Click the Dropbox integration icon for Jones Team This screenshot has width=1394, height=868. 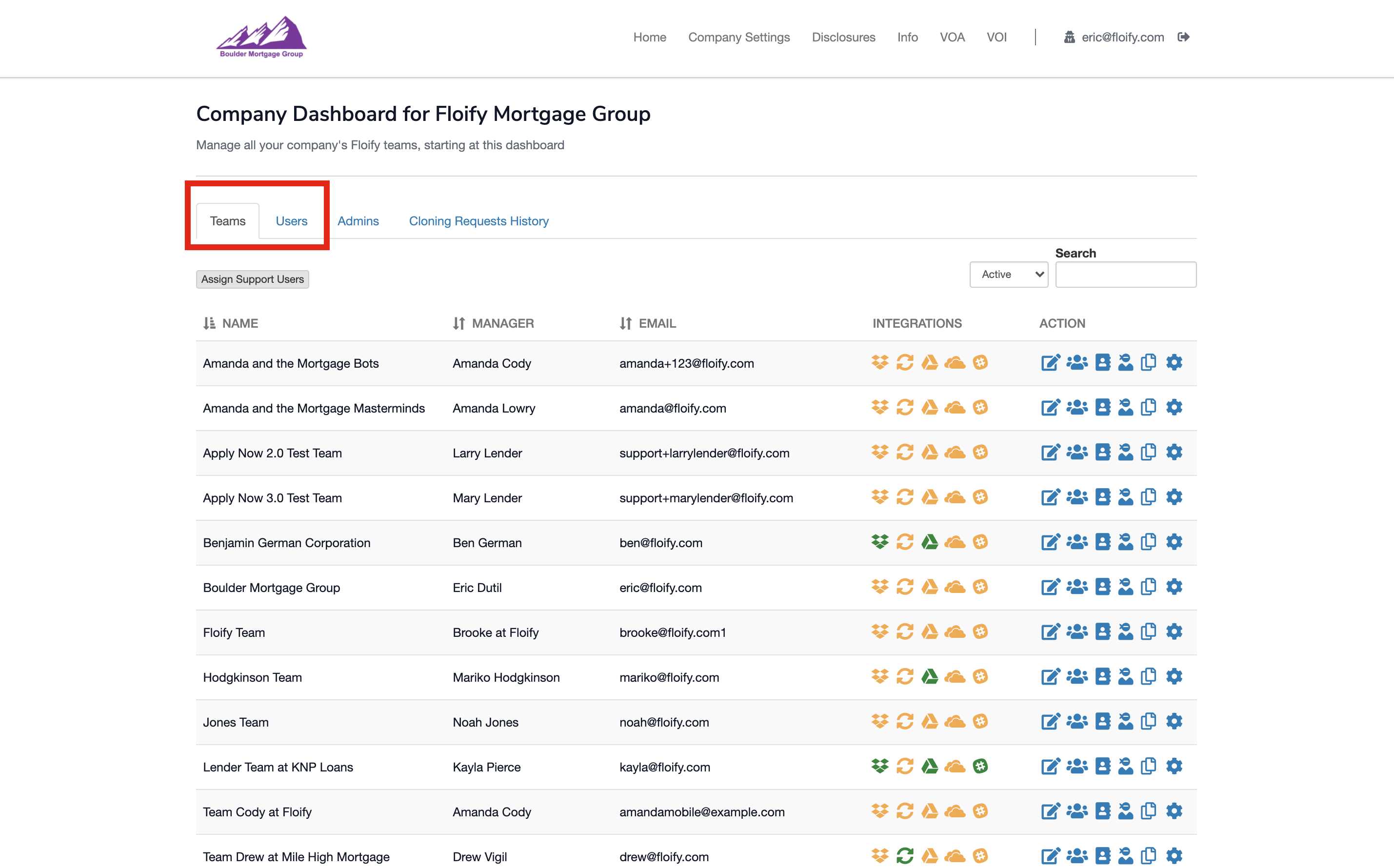click(x=879, y=721)
